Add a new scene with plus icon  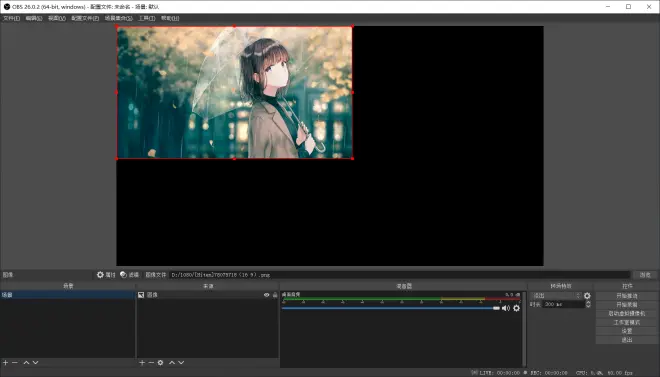pyautogui.click(x=5, y=362)
